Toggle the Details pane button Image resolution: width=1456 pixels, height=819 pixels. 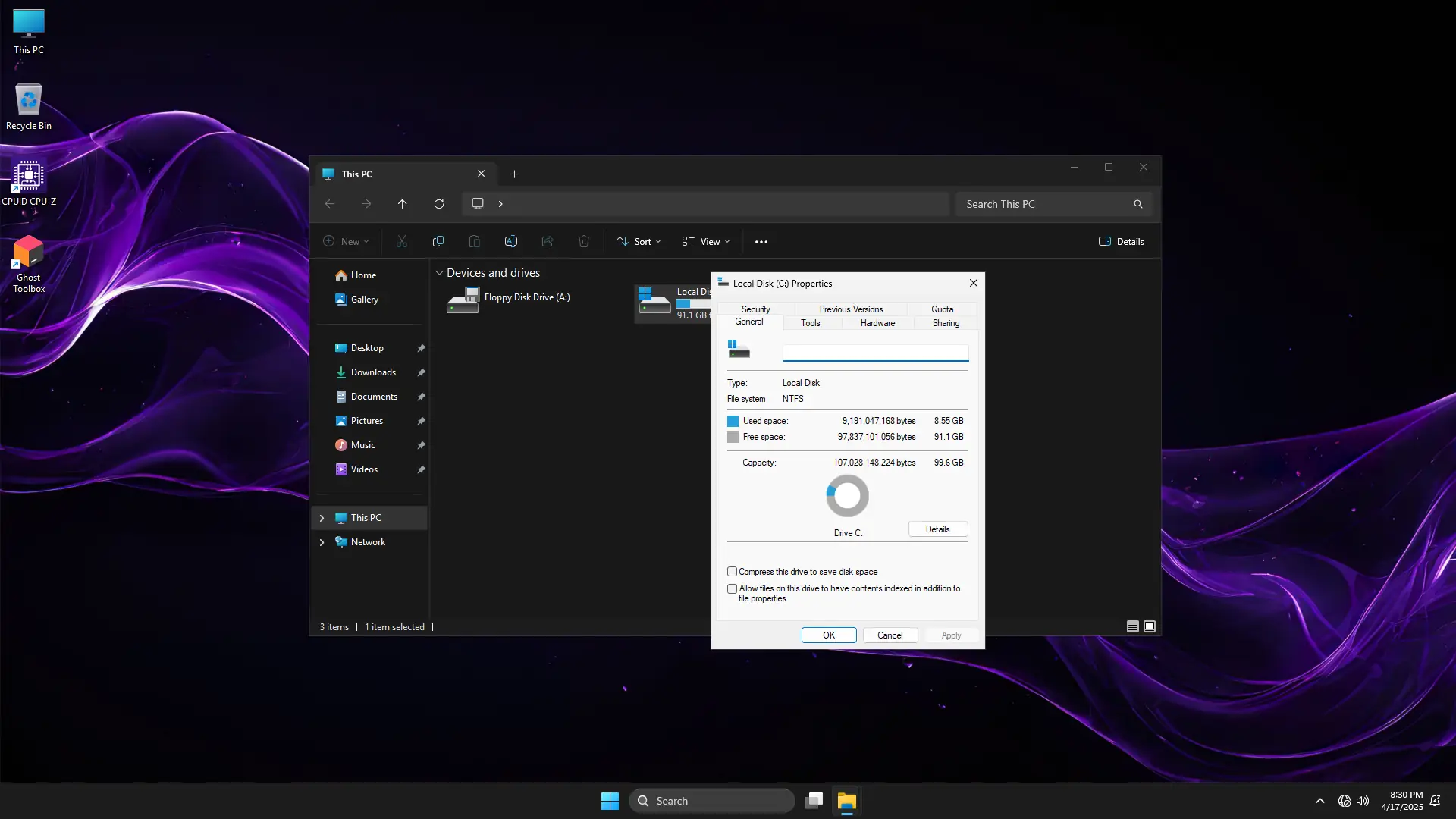point(1121,242)
